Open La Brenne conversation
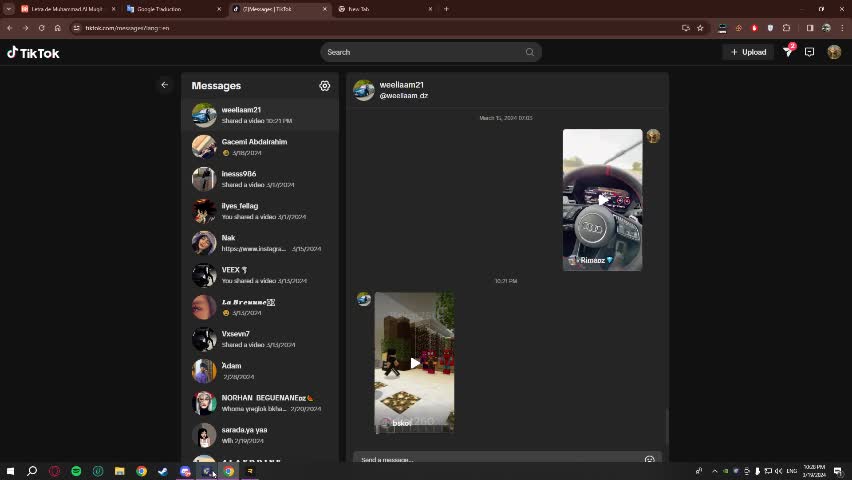Image resolution: width=852 pixels, height=480 pixels. [x=260, y=307]
